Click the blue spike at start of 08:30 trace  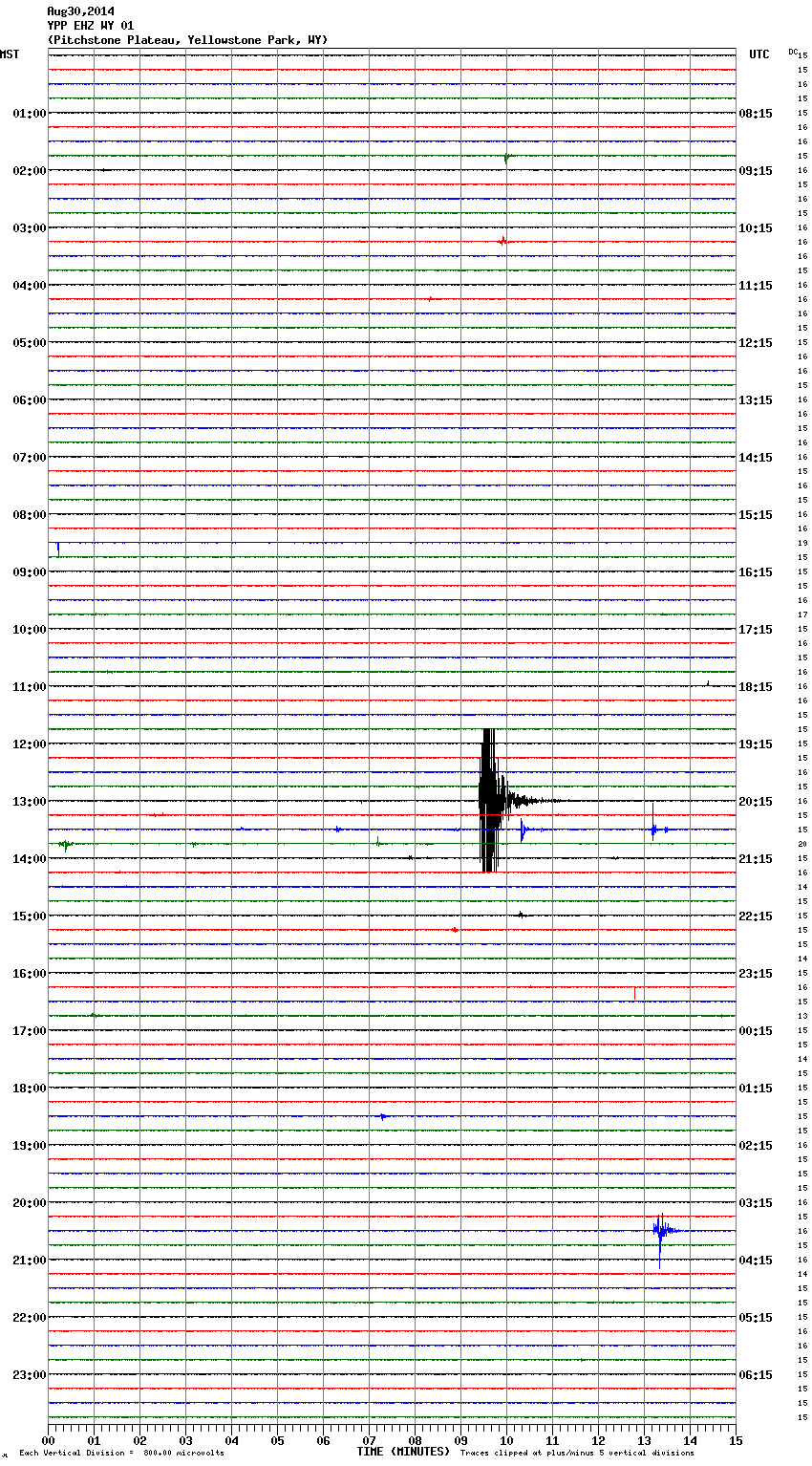click(58, 548)
